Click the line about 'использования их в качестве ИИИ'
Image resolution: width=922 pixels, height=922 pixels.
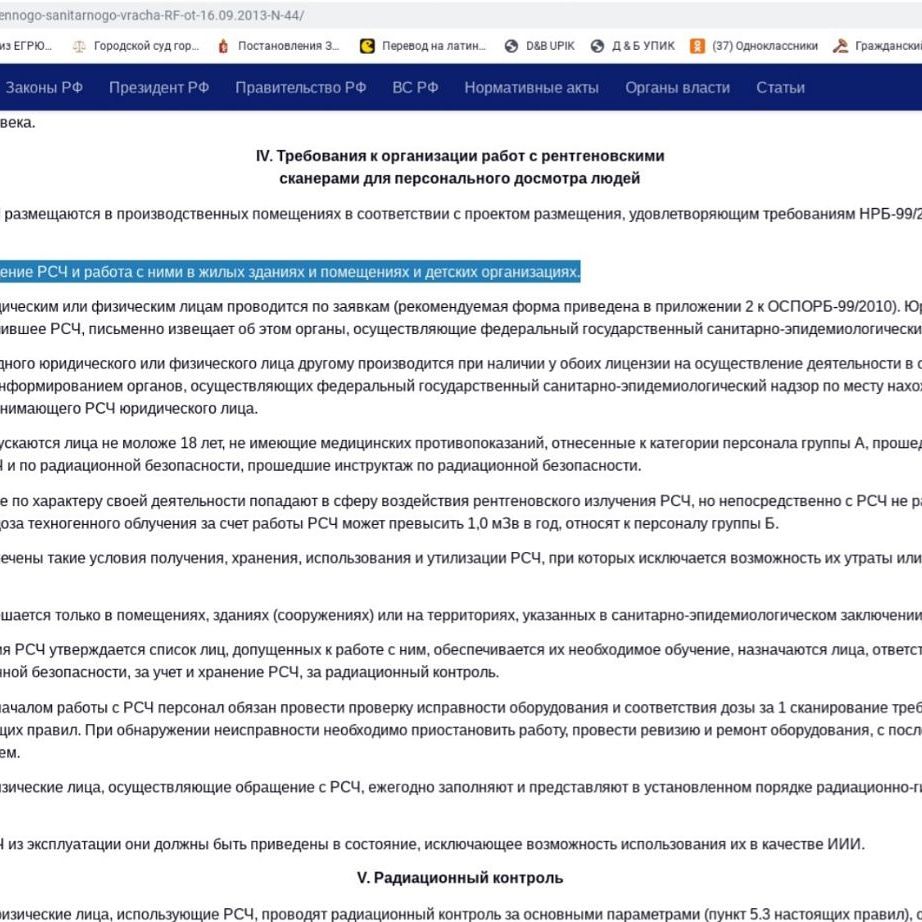tap(433, 844)
